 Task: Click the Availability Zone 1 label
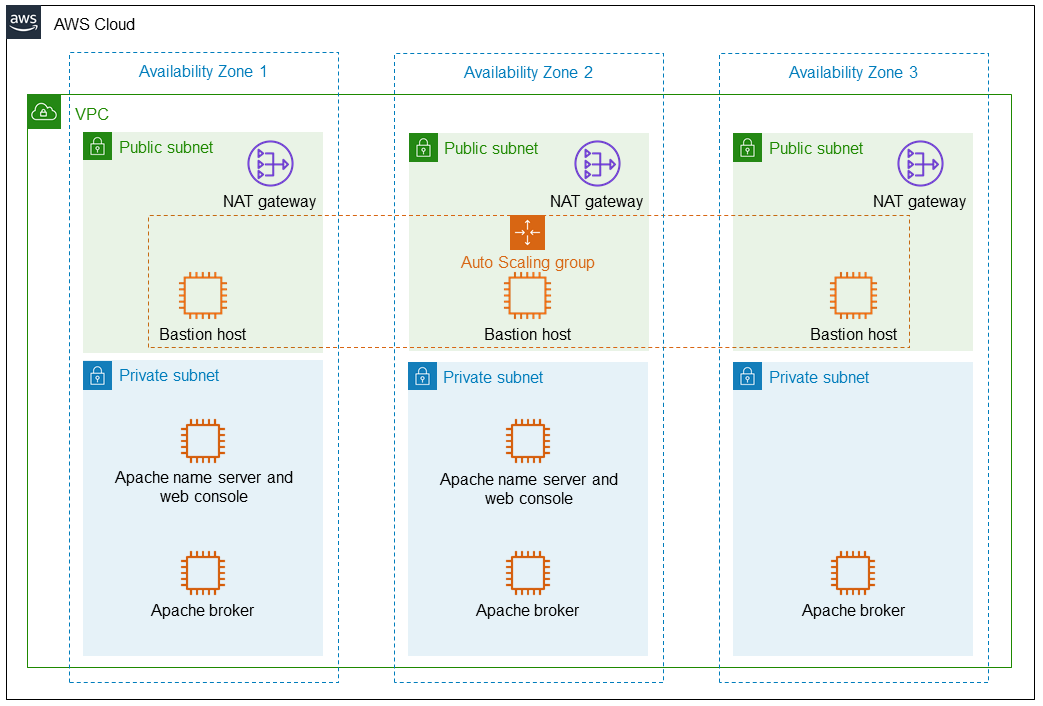pos(203,71)
